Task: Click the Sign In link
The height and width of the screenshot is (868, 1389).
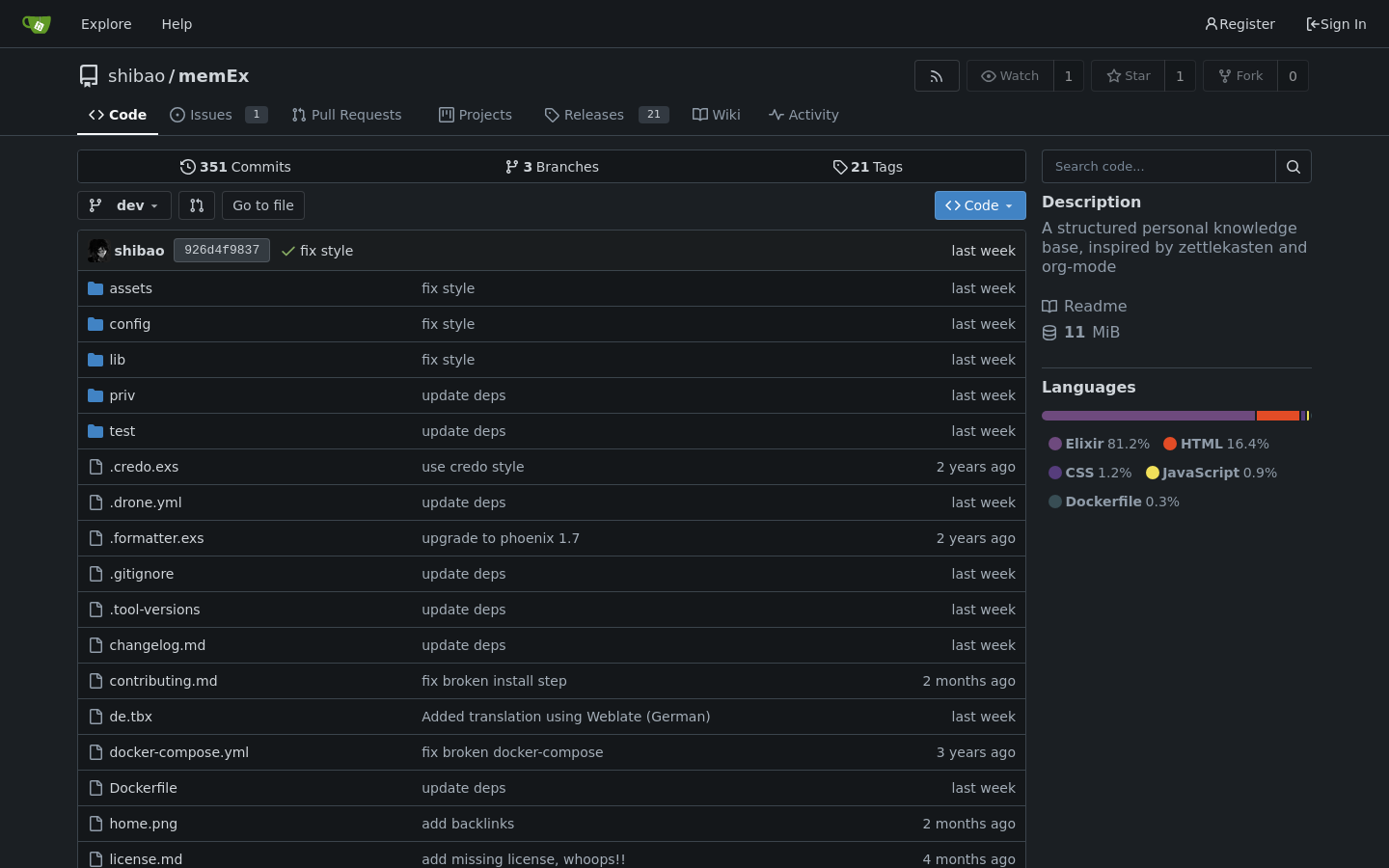Action: pos(1336,24)
